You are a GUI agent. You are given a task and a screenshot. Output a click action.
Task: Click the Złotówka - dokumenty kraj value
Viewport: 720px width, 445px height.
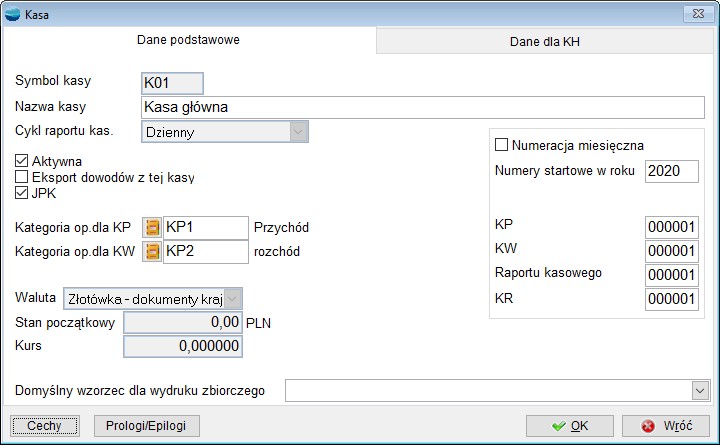[145, 299]
